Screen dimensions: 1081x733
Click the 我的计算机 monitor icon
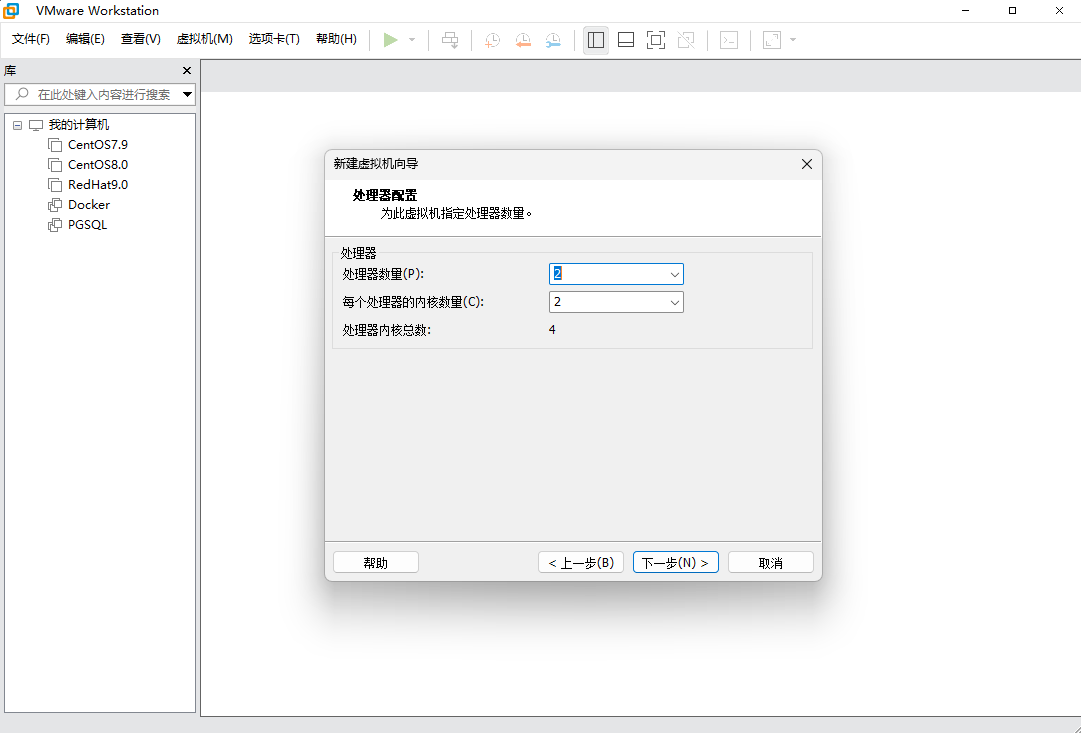[x=36, y=125]
